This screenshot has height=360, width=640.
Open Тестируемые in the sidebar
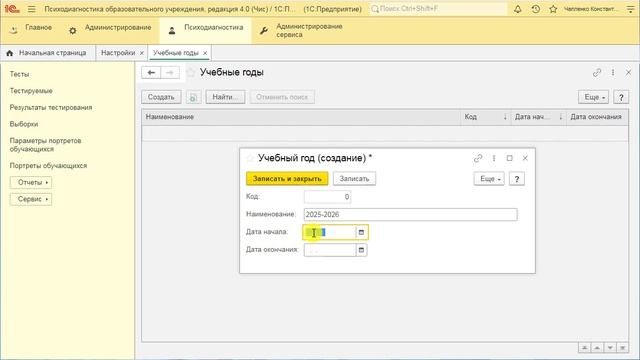31,91
